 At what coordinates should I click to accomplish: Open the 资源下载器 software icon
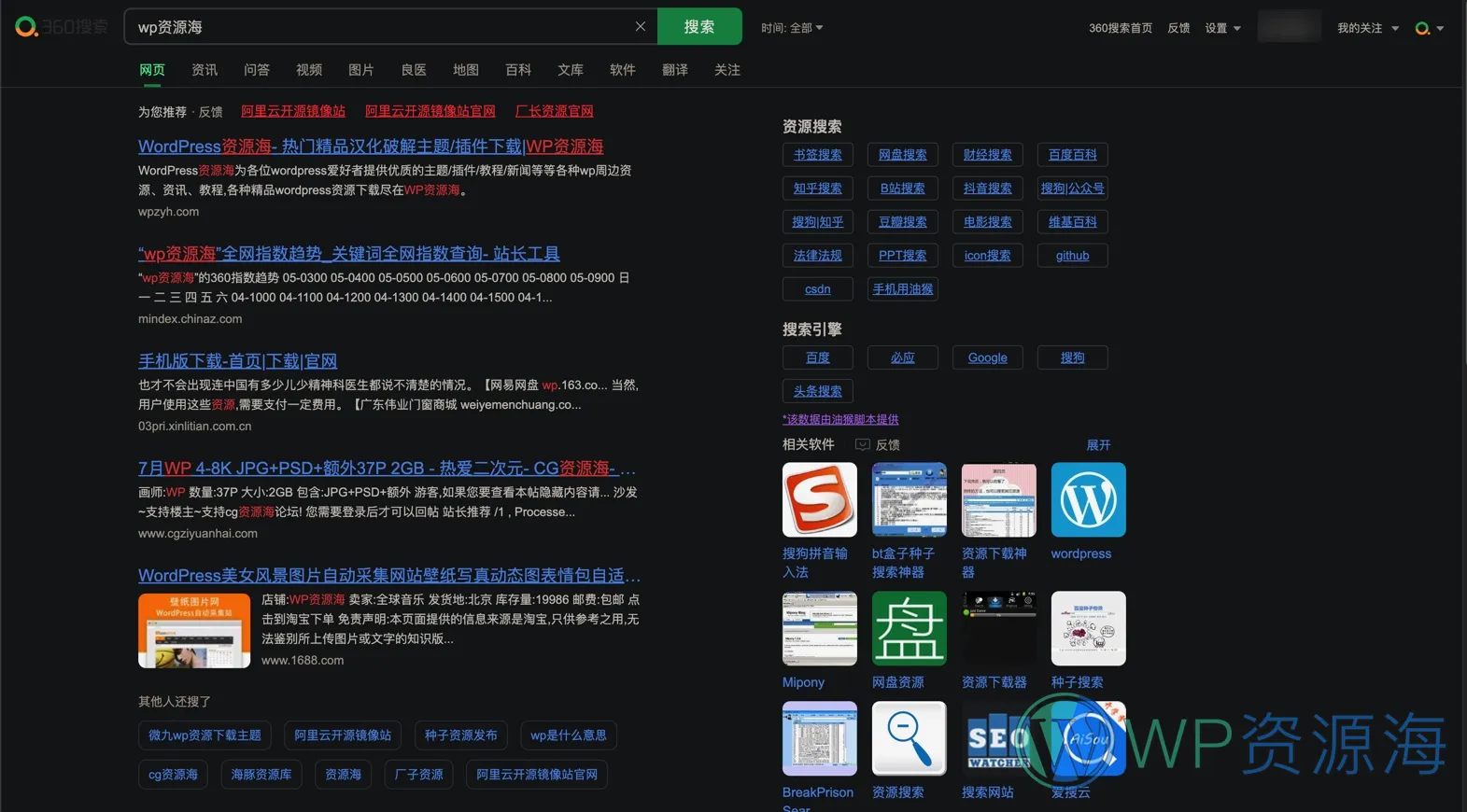coord(998,628)
